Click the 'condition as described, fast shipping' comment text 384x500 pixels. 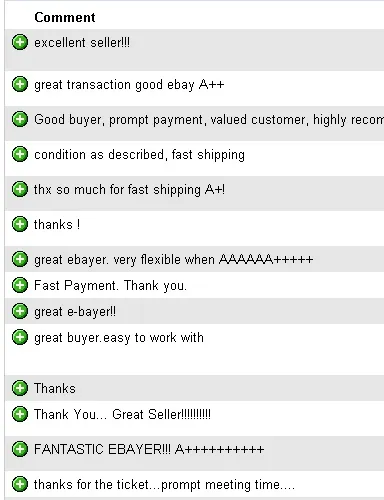[x=139, y=155]
